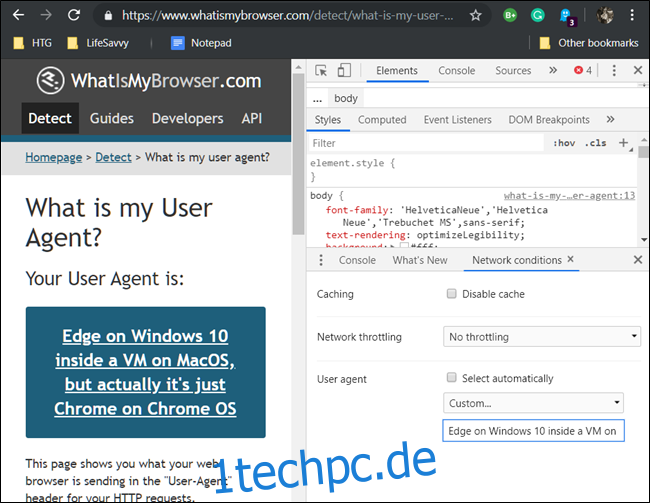This screenshot has width=650, height=503.
Task: Bookmark this page with the star icon
Action: (x=476, y=16)
